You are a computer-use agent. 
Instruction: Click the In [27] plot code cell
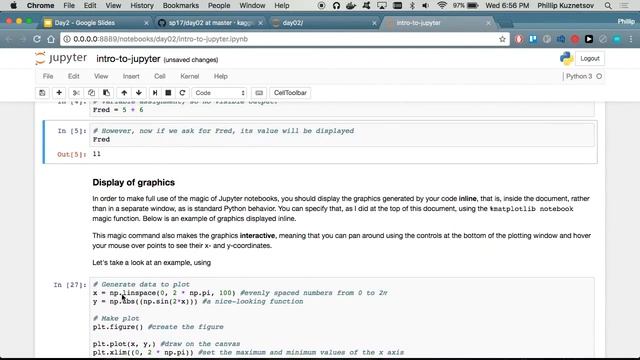coord(342,318)
